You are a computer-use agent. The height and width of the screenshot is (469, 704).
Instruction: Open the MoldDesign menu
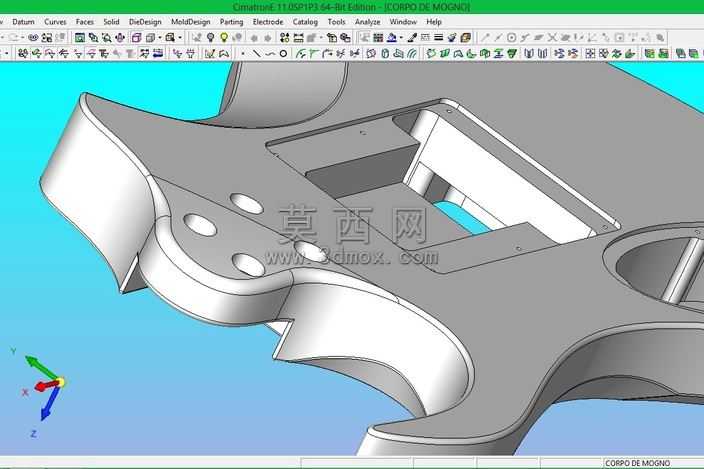coord(190,22)
